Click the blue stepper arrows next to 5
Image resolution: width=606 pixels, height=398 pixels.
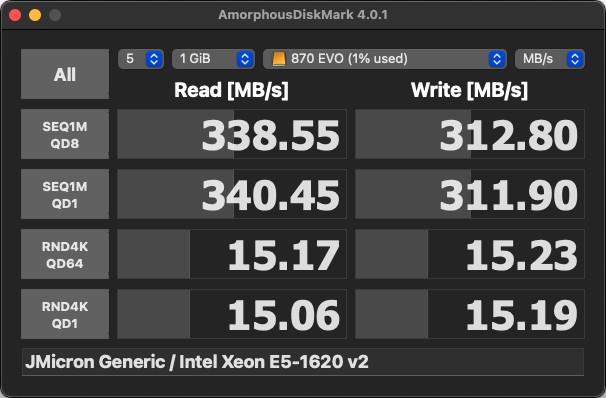pos(154,59)
